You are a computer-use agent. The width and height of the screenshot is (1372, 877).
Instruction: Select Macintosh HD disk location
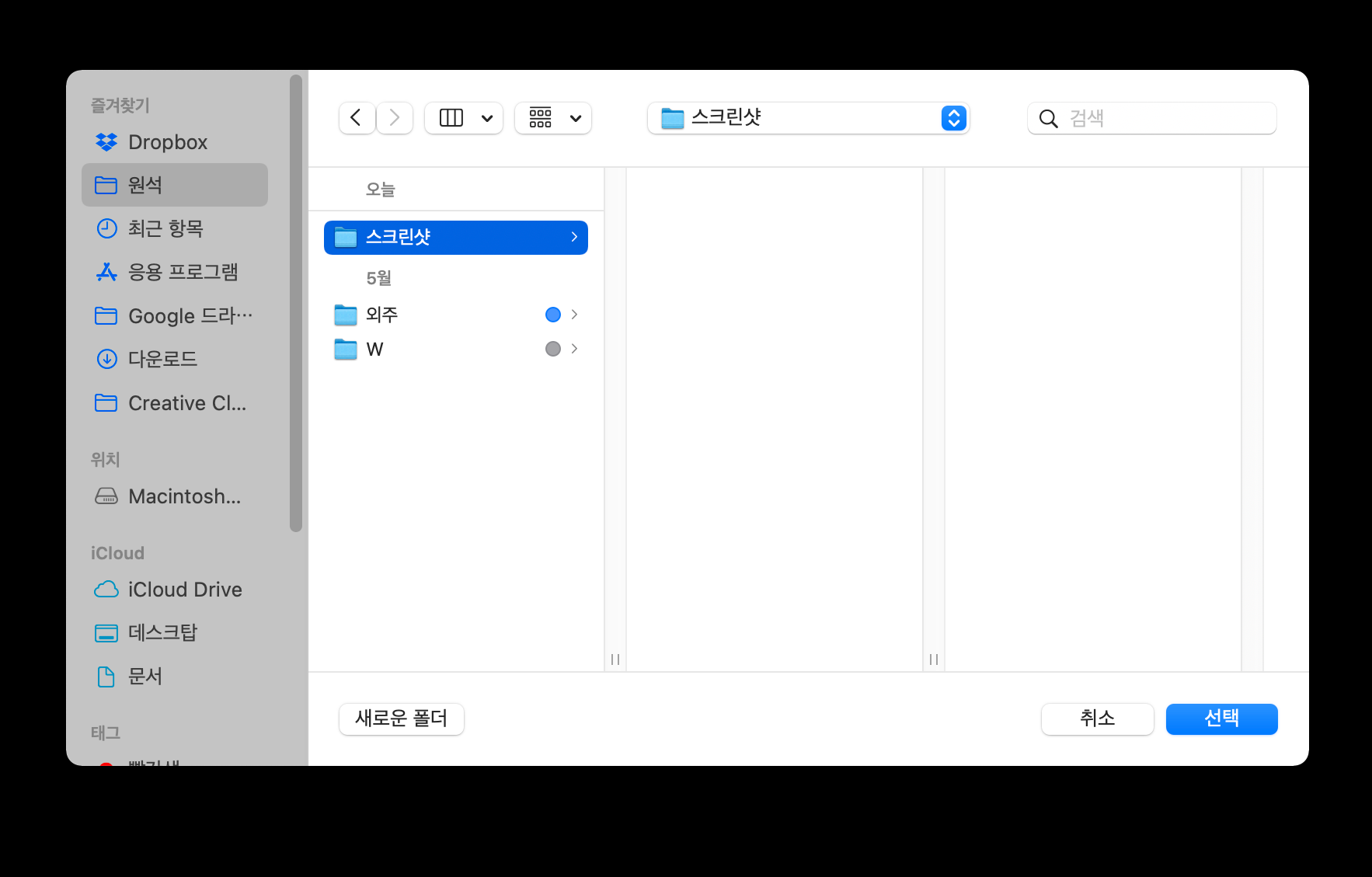pyautogui.click(x=174, y=496)
